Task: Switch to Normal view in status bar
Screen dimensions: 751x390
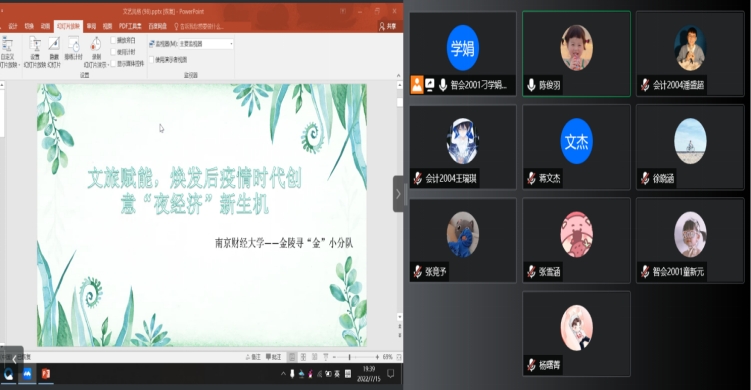Action: (x=292, y=357)
